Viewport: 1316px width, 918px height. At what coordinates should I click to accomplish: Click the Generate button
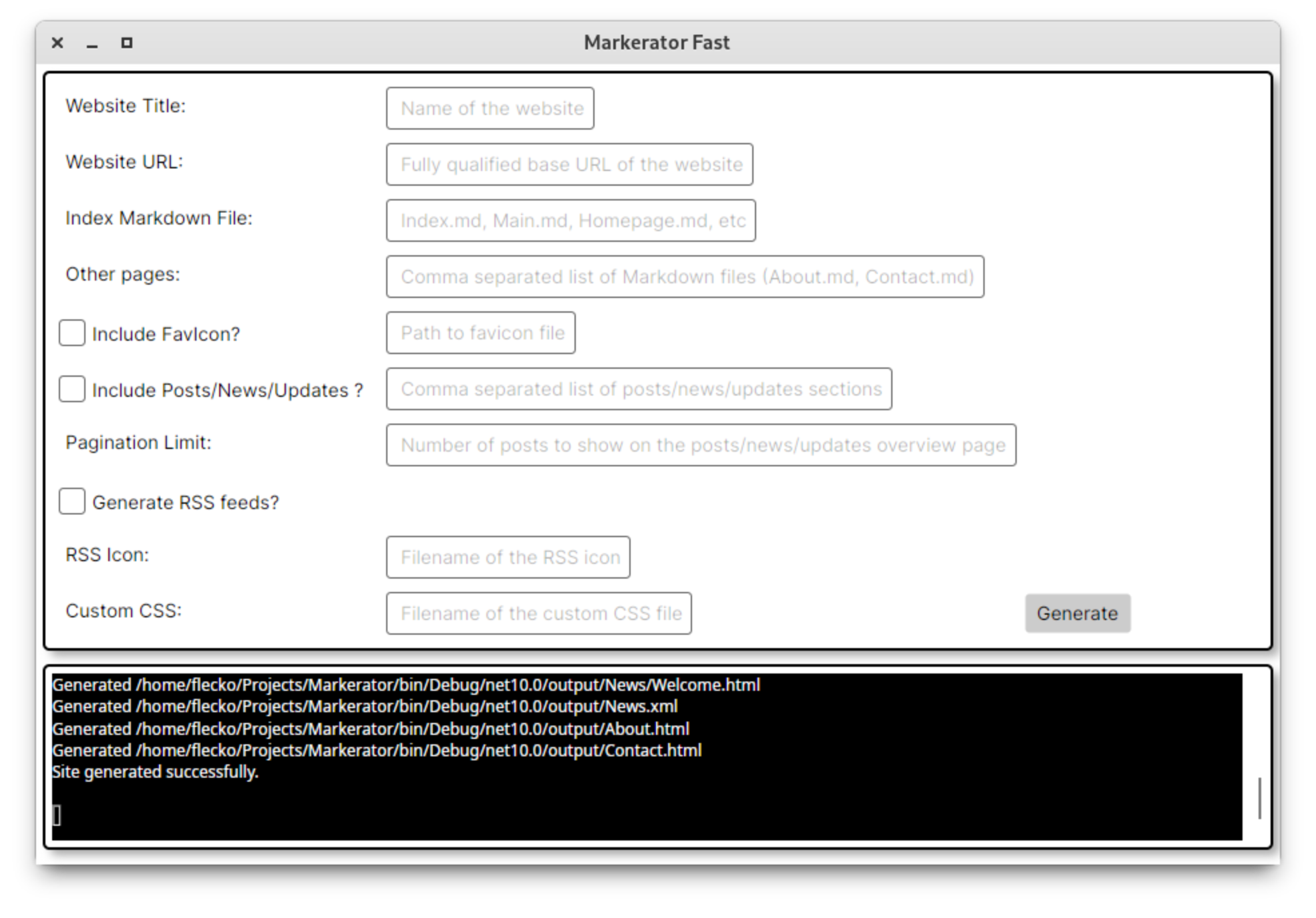(x=1078, y=613)
